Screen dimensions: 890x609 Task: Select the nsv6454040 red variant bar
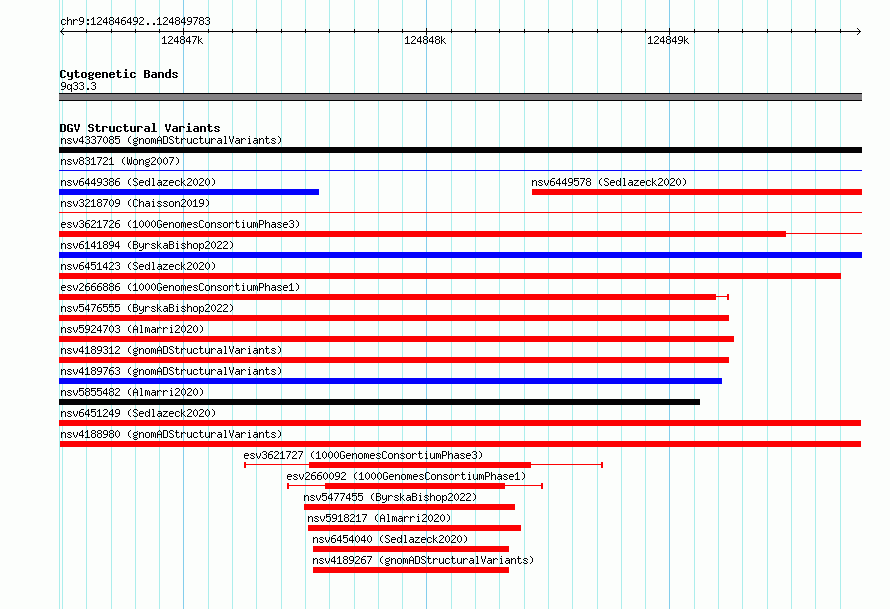point(411,549)
